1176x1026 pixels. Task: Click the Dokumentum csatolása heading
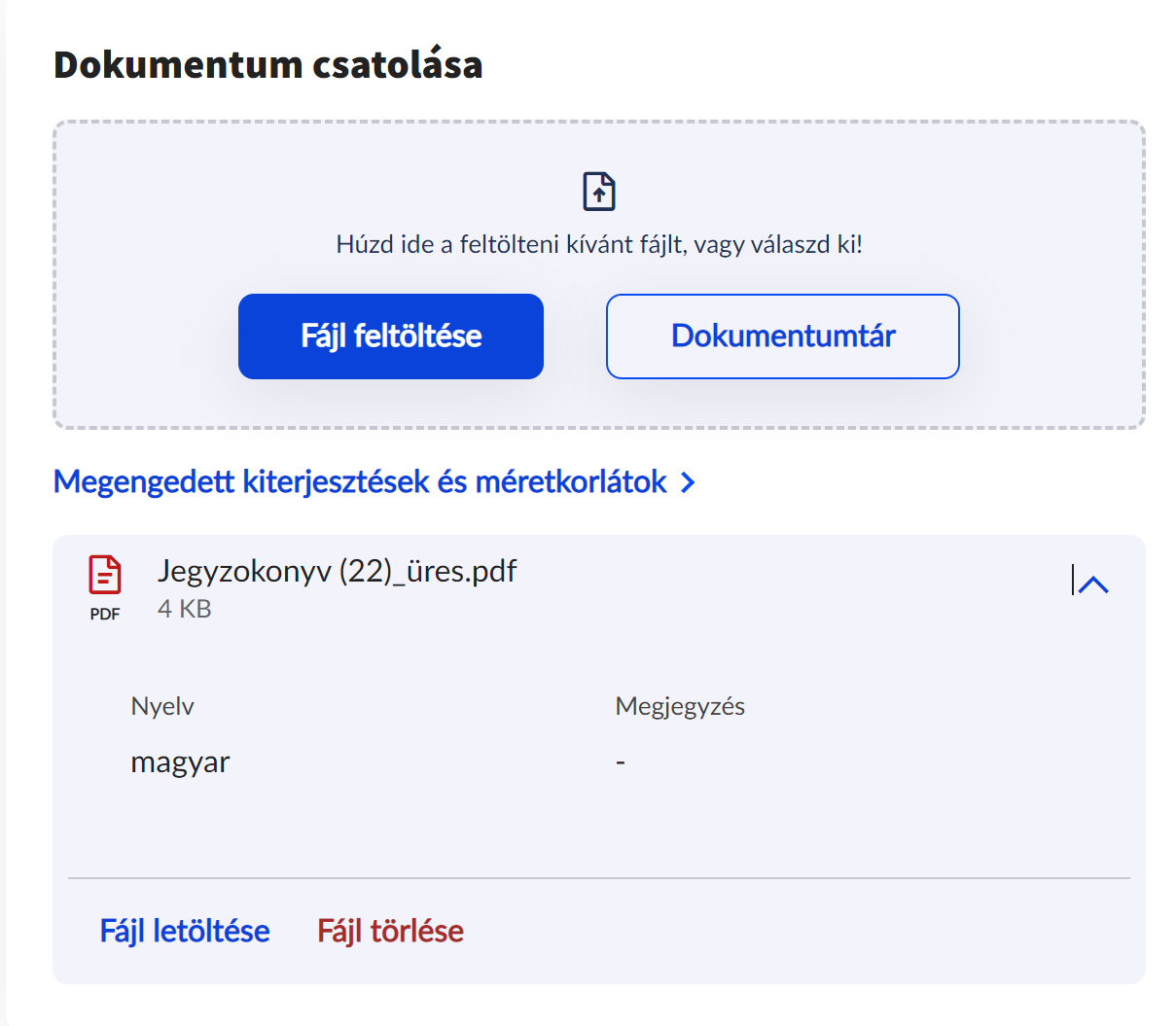point(268,64)
